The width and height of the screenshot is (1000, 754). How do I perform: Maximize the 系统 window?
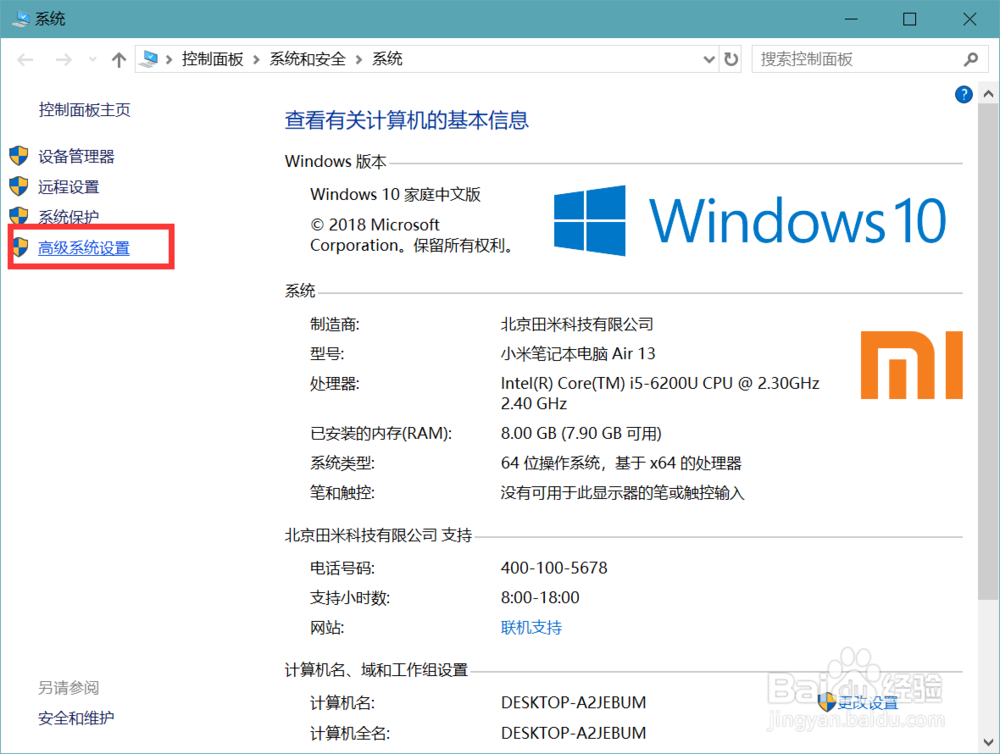pos(909,19)
